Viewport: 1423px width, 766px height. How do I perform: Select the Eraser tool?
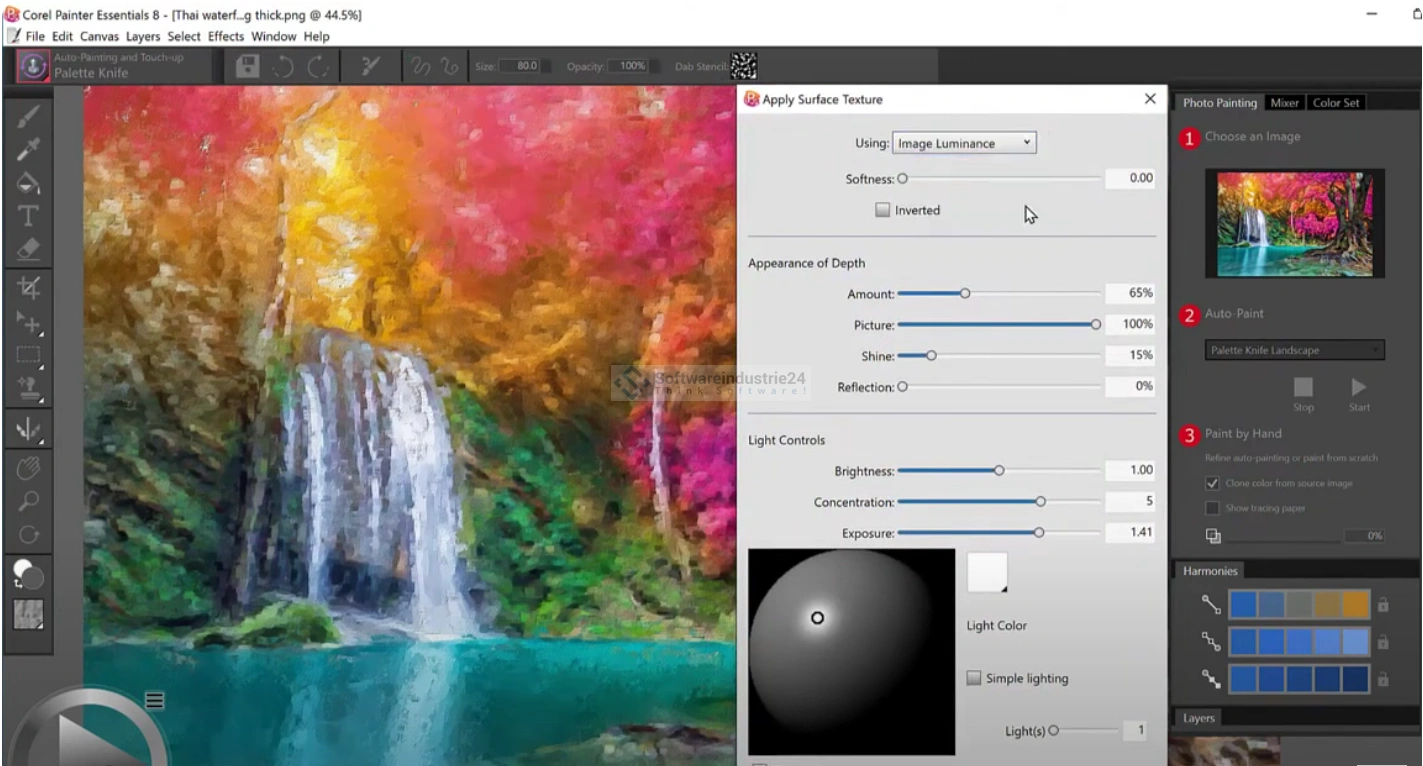[x=28, y=248]
